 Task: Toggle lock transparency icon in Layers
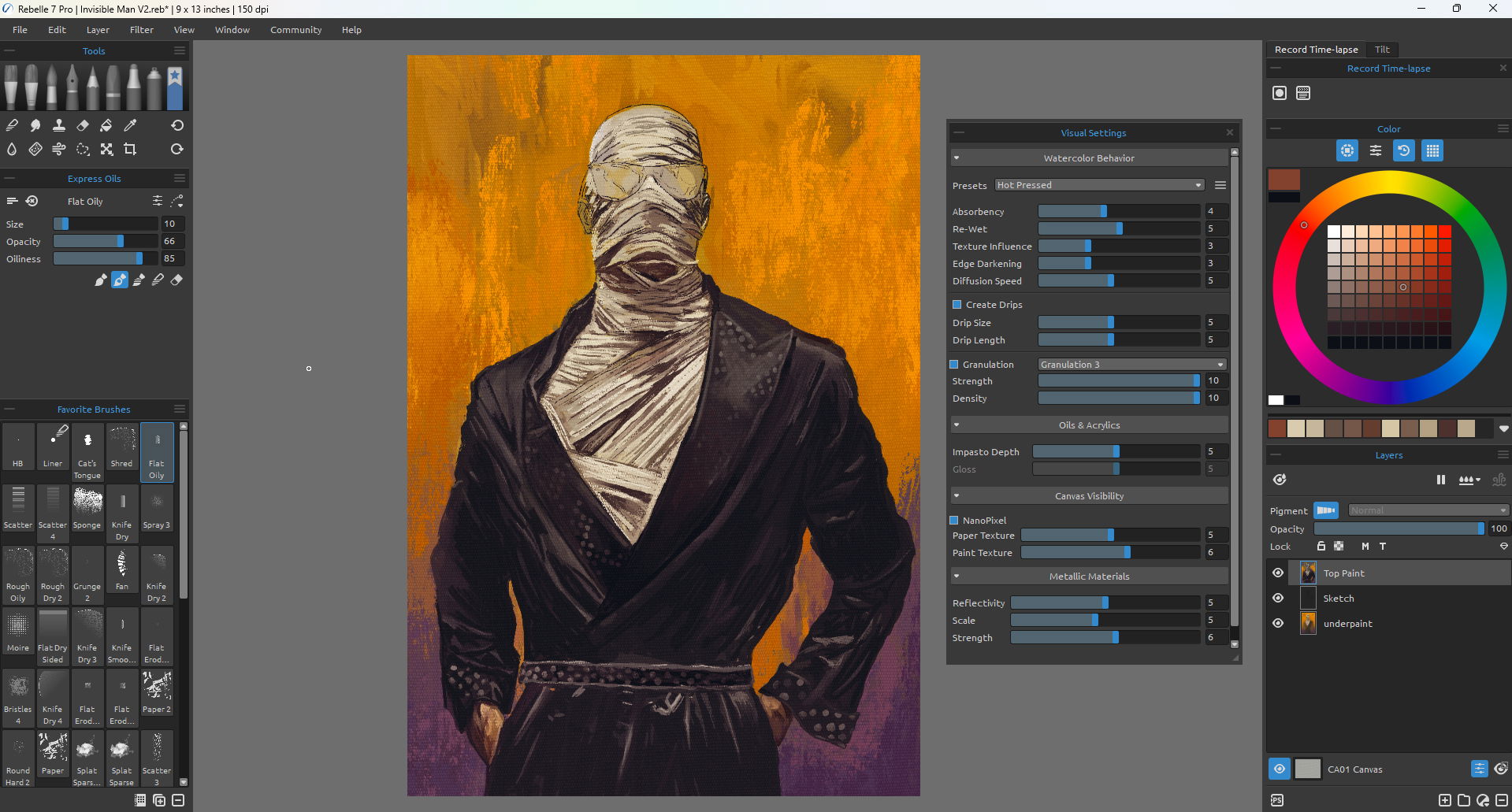1339,546
